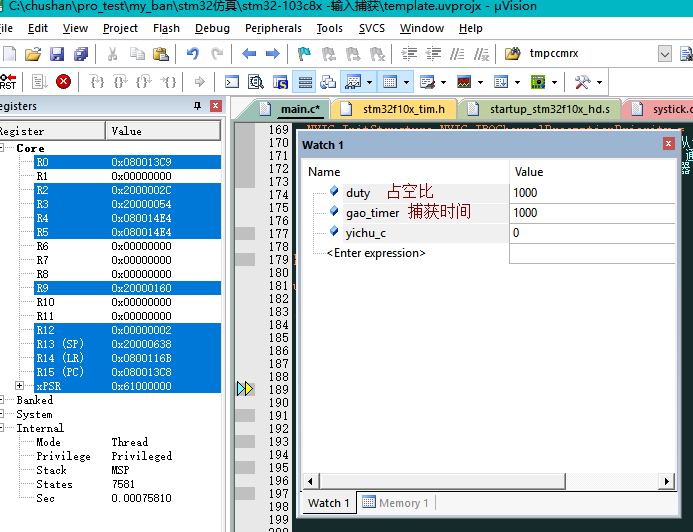
Task: Open the Debug menu
Action: [x=212, y=28]
